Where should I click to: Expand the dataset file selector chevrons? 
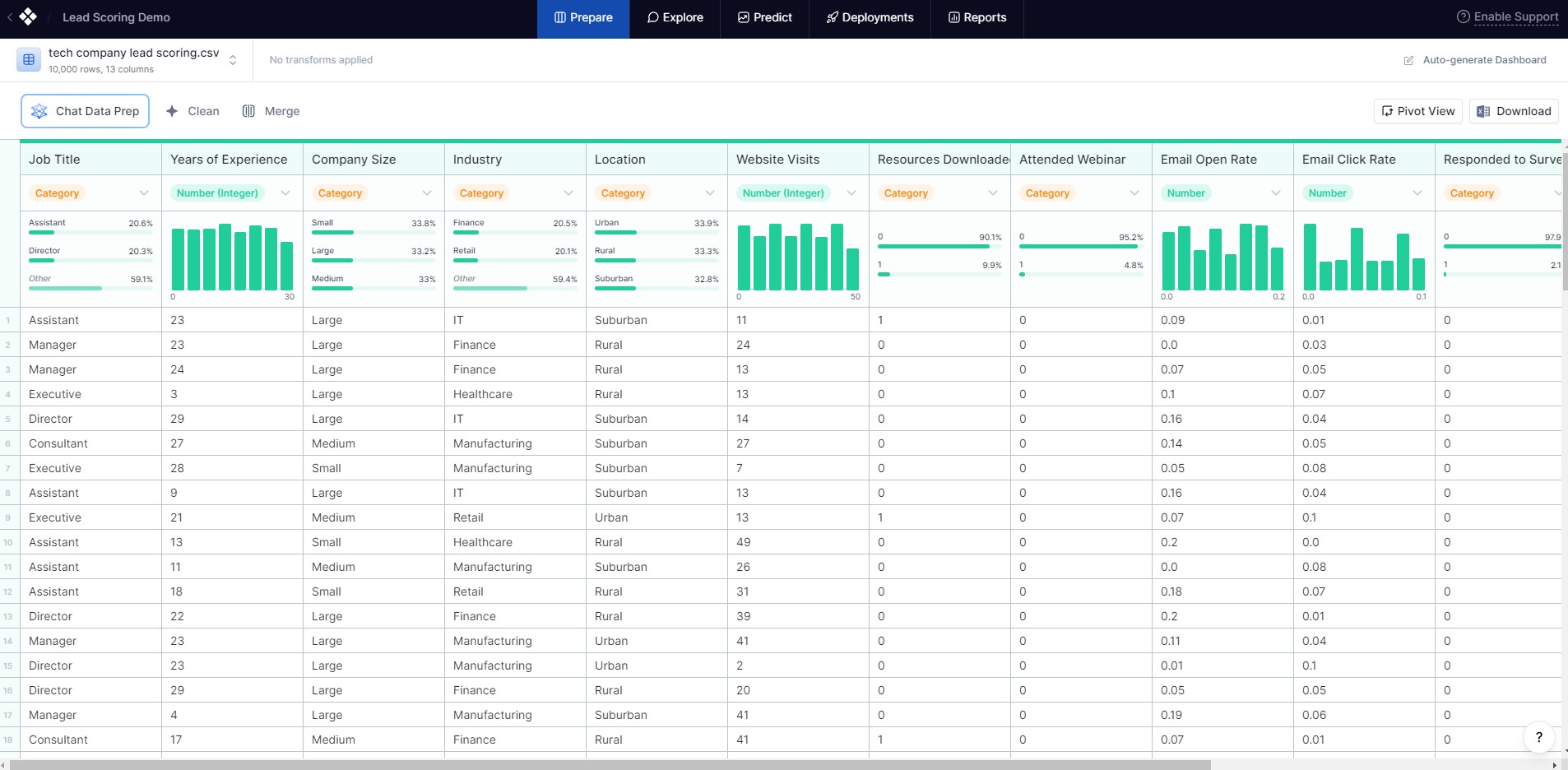233,60
